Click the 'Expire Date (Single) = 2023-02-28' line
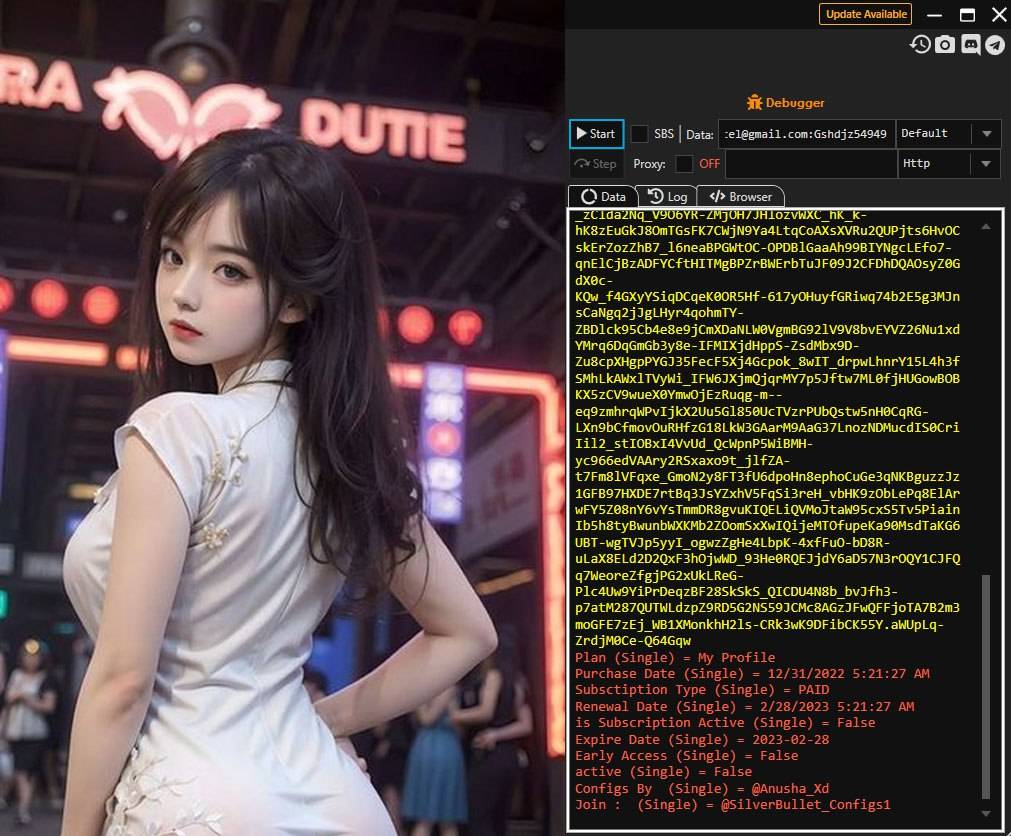This screenshot has width=1011, height=836. pos(702,739)
